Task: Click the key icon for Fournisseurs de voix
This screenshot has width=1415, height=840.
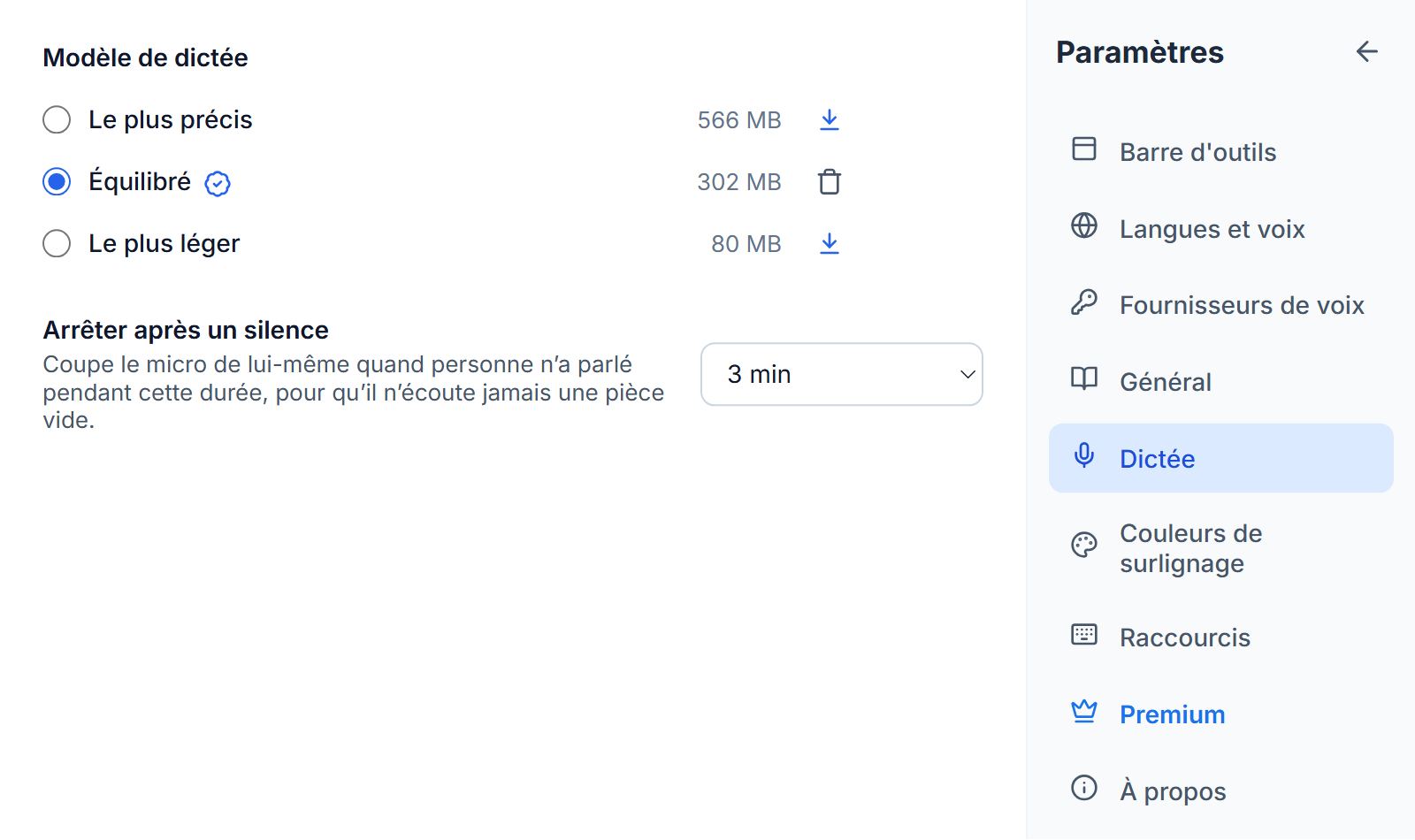Action: point(1084,302)
